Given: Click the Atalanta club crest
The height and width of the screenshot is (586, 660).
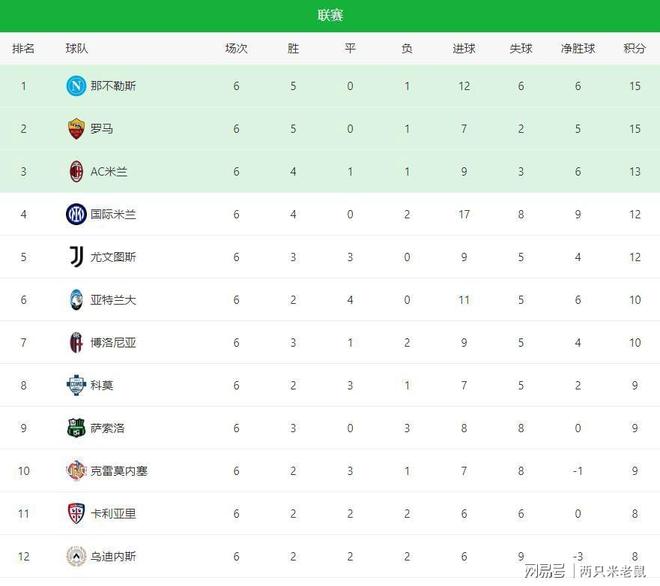Looking at the screenshot, I should coord(76,300).
